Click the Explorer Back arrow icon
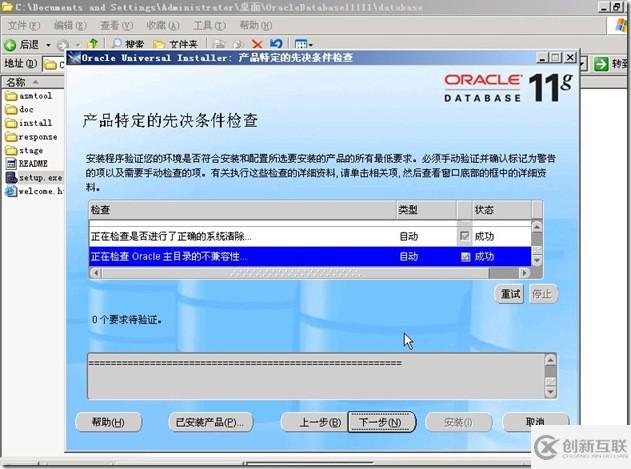631x469 pixels. (10, 45)
